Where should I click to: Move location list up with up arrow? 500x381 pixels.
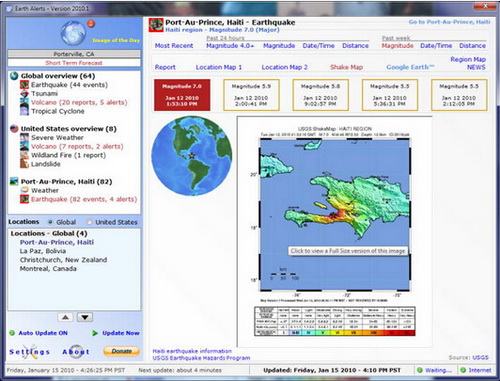tap(65, 317)
